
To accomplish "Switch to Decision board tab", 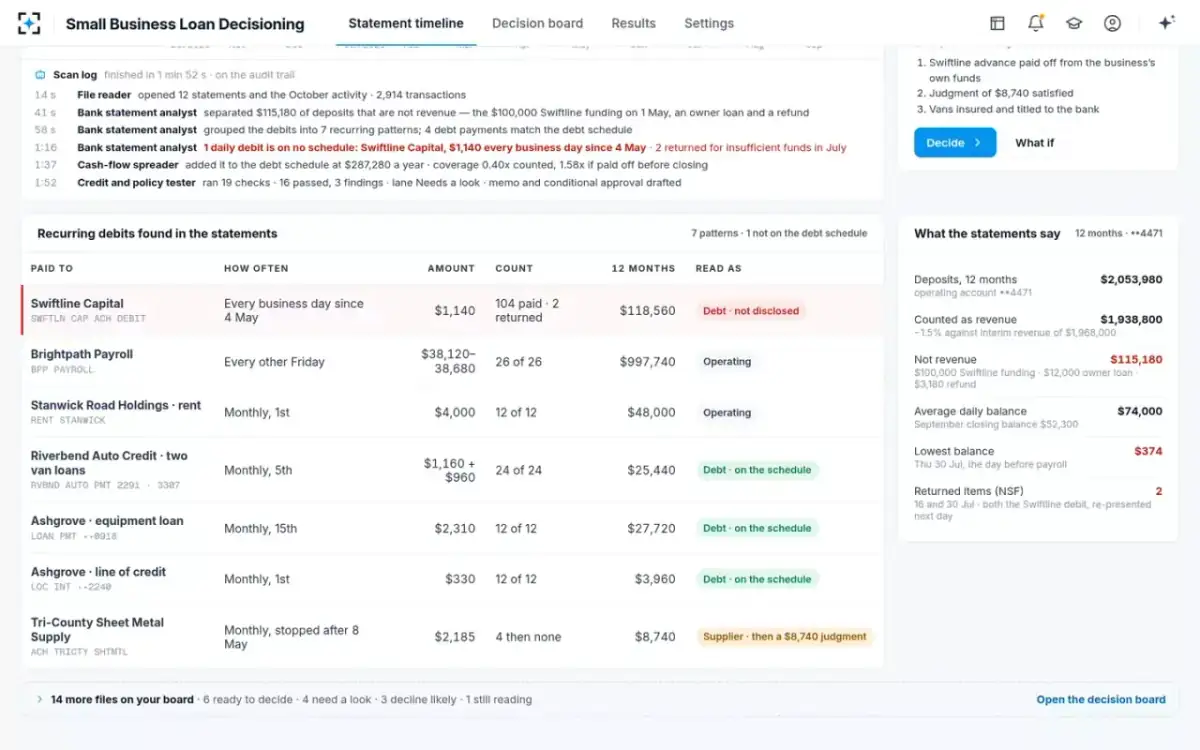I will 537,23.
